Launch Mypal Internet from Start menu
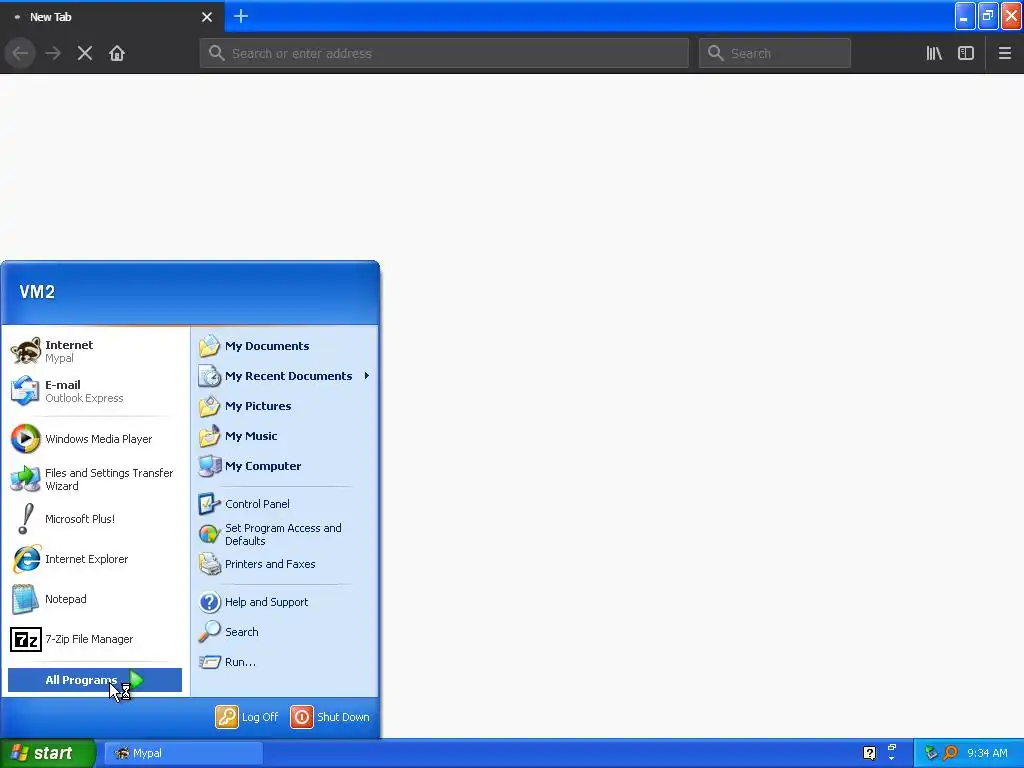Screen dimensions: 1024x768 pyautogui.click(x=95, y=351)
